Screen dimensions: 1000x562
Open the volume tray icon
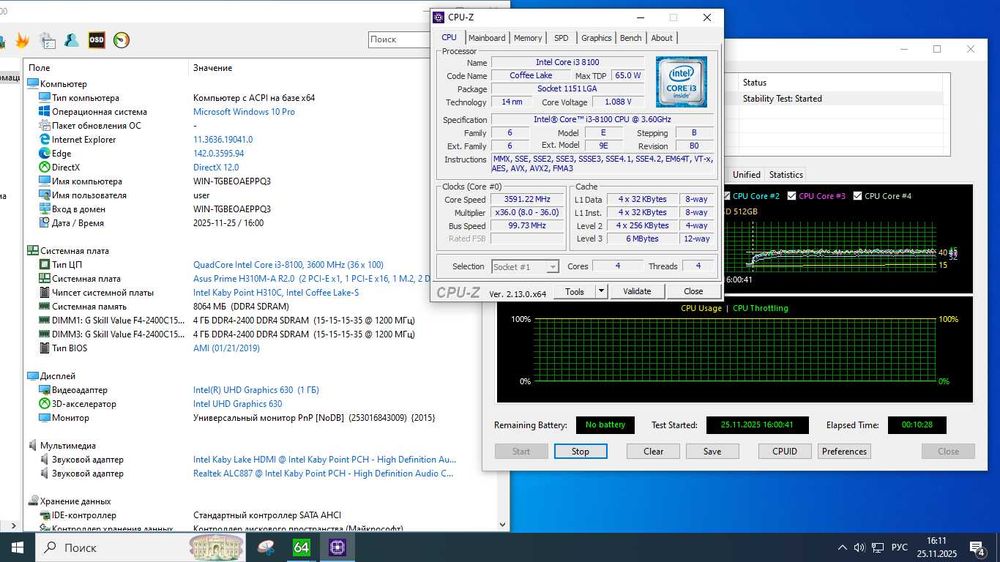click(859, 547)
